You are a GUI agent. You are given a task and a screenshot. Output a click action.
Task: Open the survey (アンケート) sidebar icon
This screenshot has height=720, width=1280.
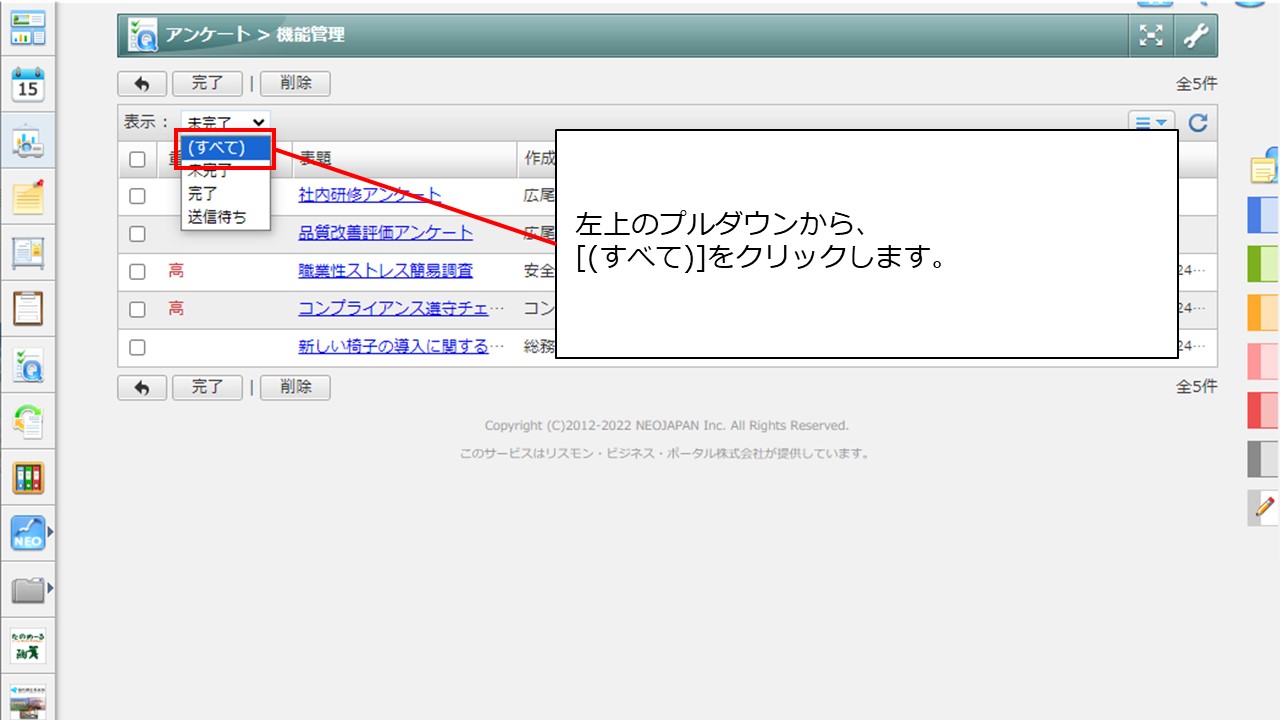click(28, 367)
